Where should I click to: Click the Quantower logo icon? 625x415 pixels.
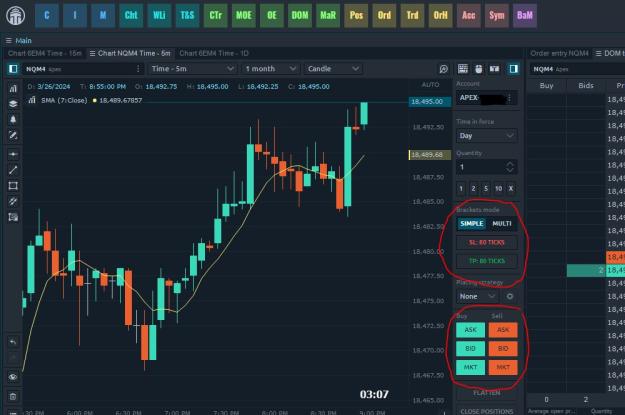point(16,16)
